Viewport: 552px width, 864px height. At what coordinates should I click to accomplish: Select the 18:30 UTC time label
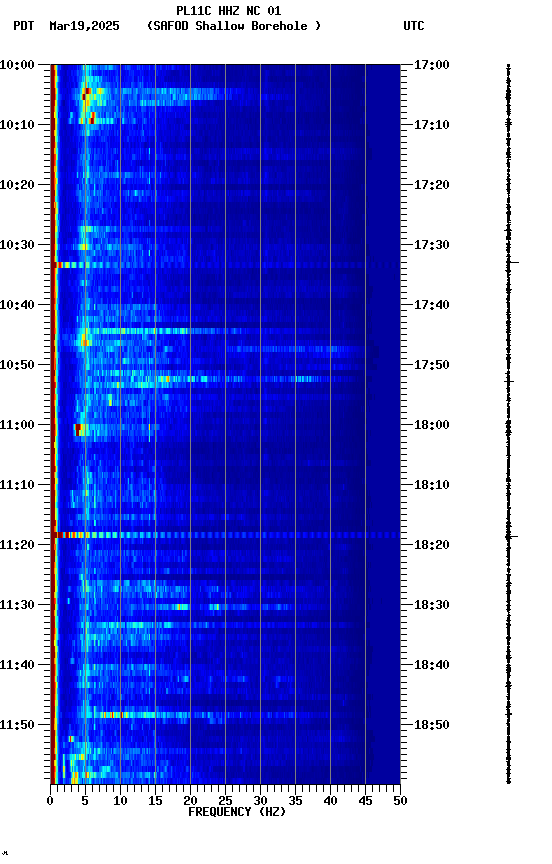[432, 605]
